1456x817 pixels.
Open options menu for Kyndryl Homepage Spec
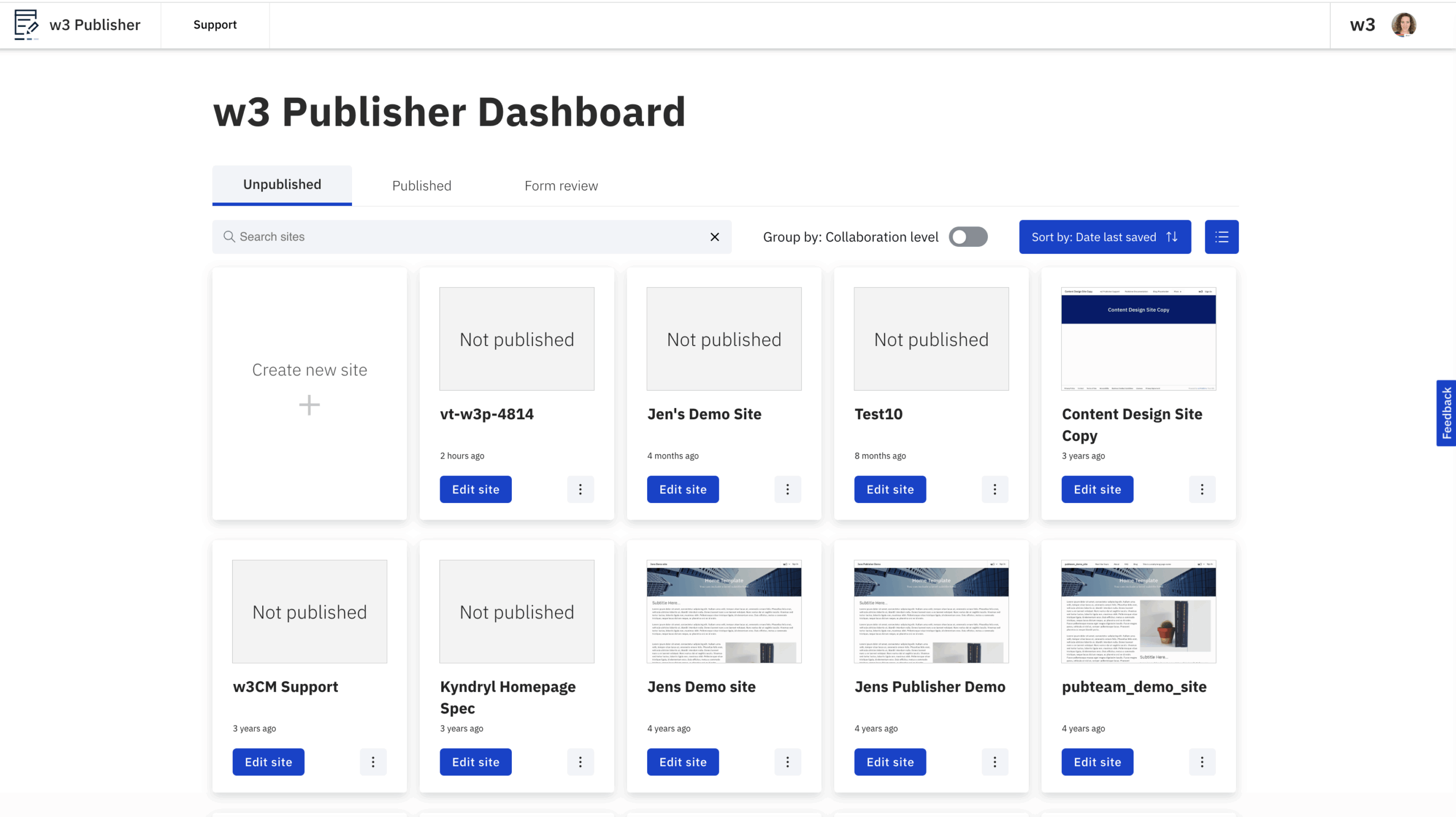click(x=580, y=762)
